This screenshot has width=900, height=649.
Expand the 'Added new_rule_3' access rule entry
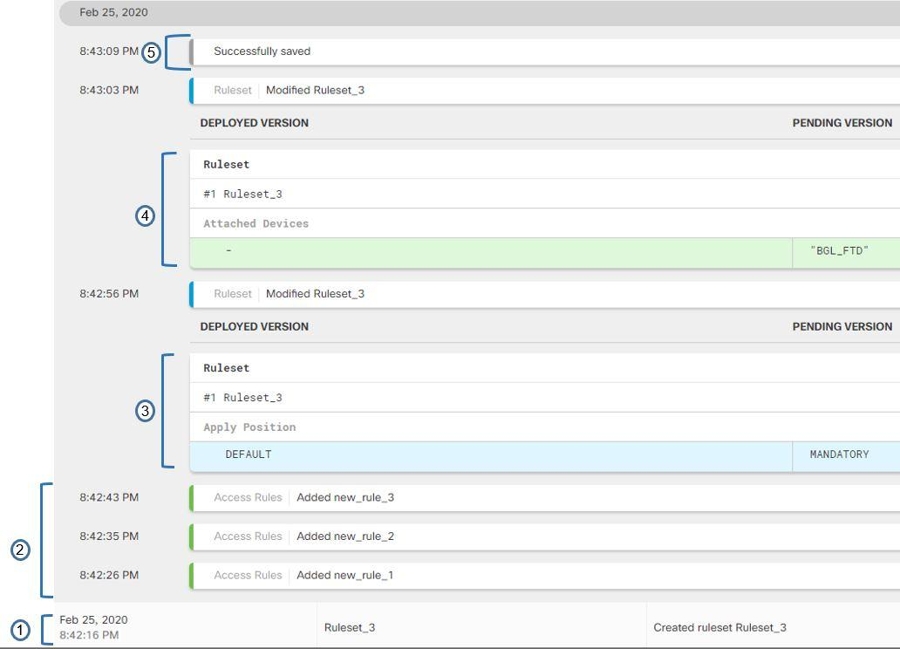pyautogui.click(x=345, y=498)
